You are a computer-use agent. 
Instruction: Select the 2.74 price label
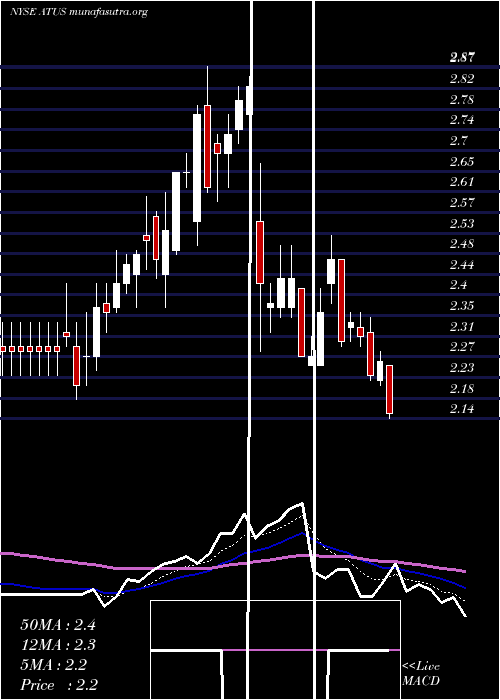[x=462, y=120]
